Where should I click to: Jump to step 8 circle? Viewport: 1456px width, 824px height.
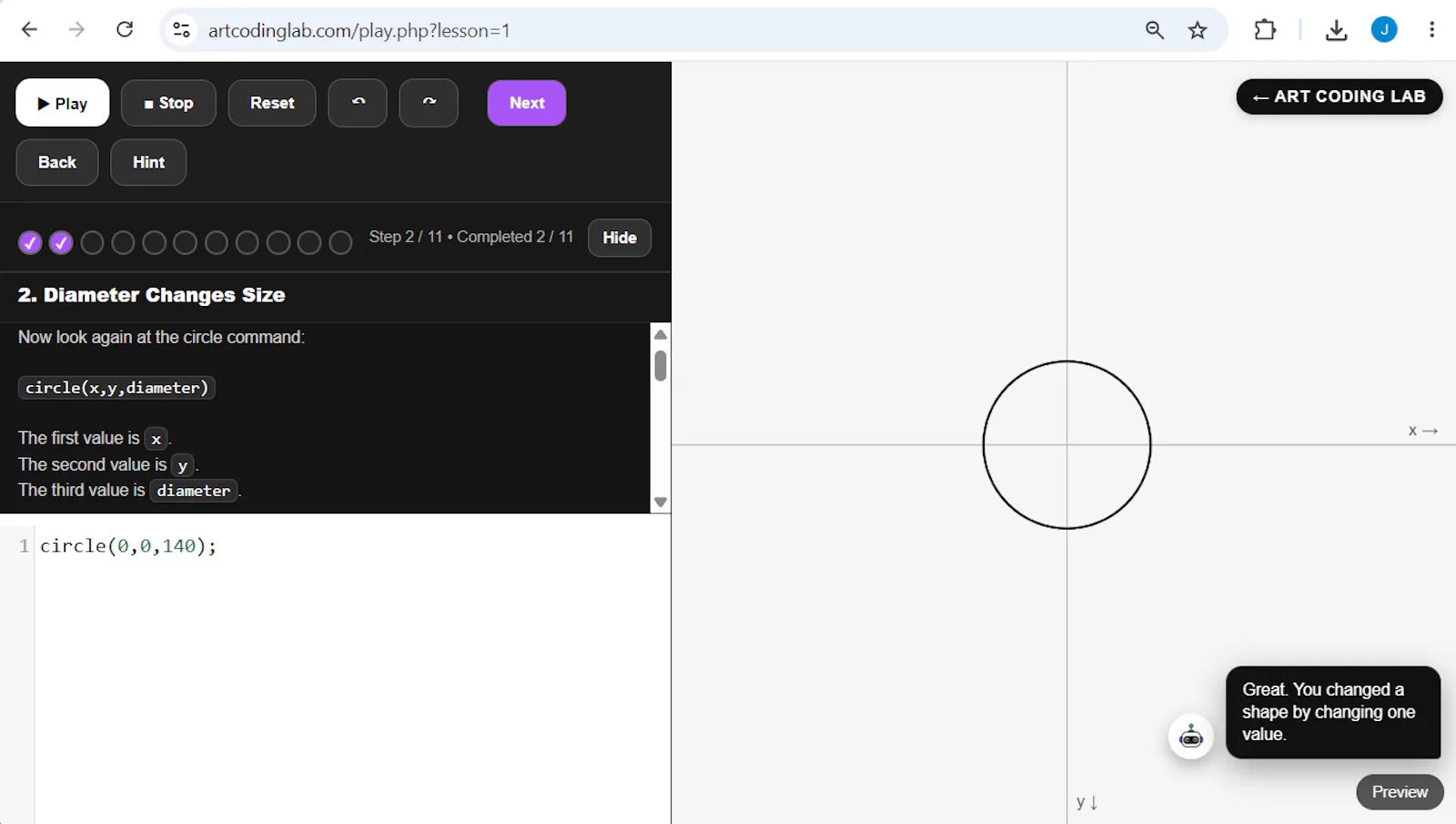pos(247,243)
